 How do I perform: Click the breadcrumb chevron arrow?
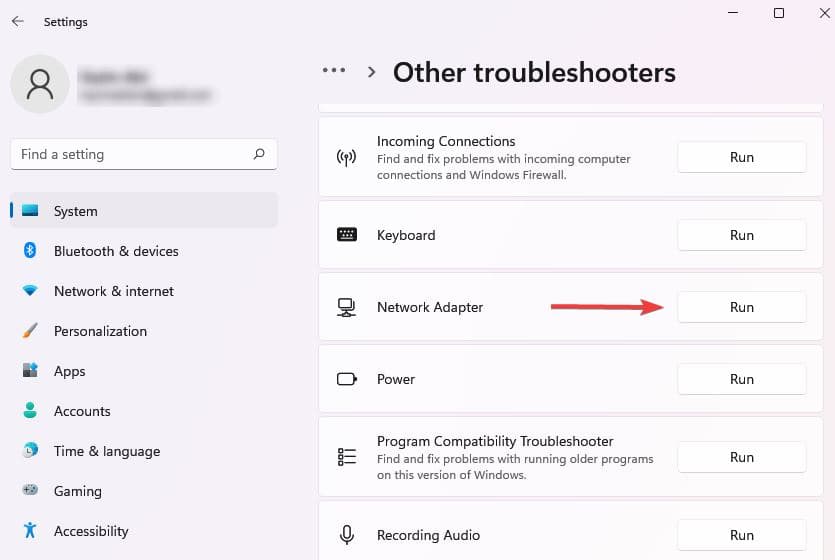click(372, 72)
